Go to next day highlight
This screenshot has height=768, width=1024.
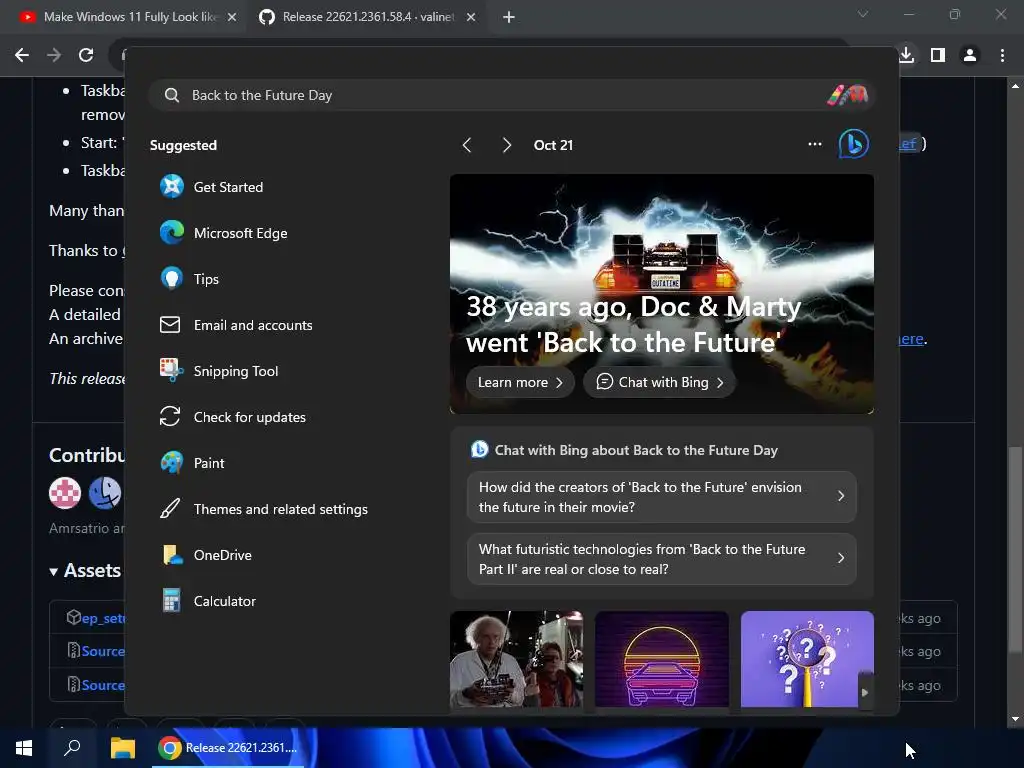pyautogui.click(x=507, y=145)
